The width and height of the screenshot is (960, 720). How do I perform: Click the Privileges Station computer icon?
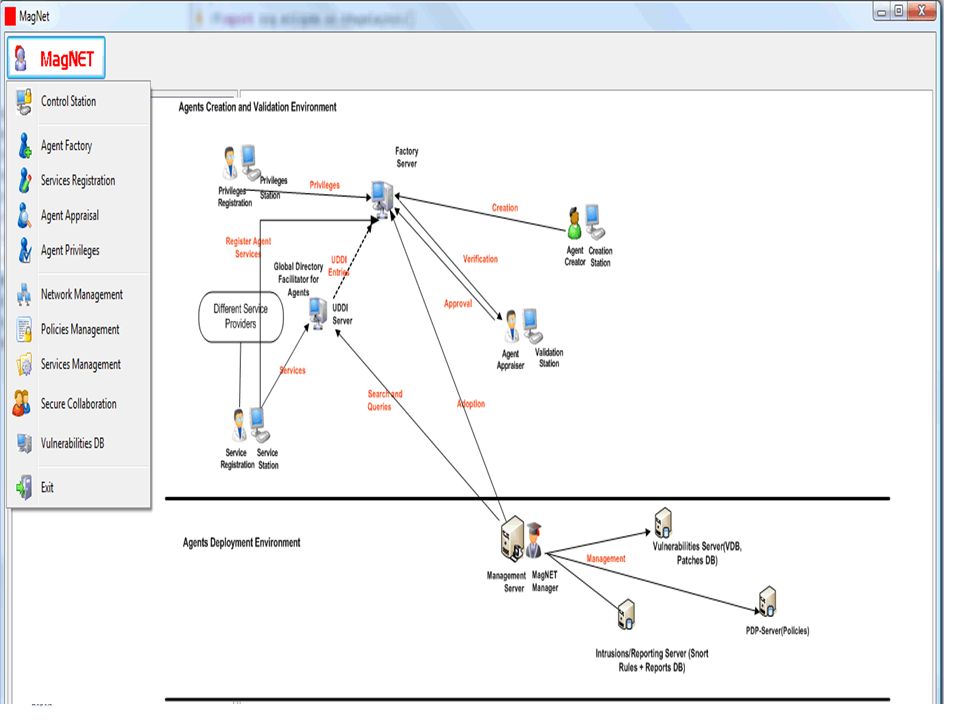(250, 162)
